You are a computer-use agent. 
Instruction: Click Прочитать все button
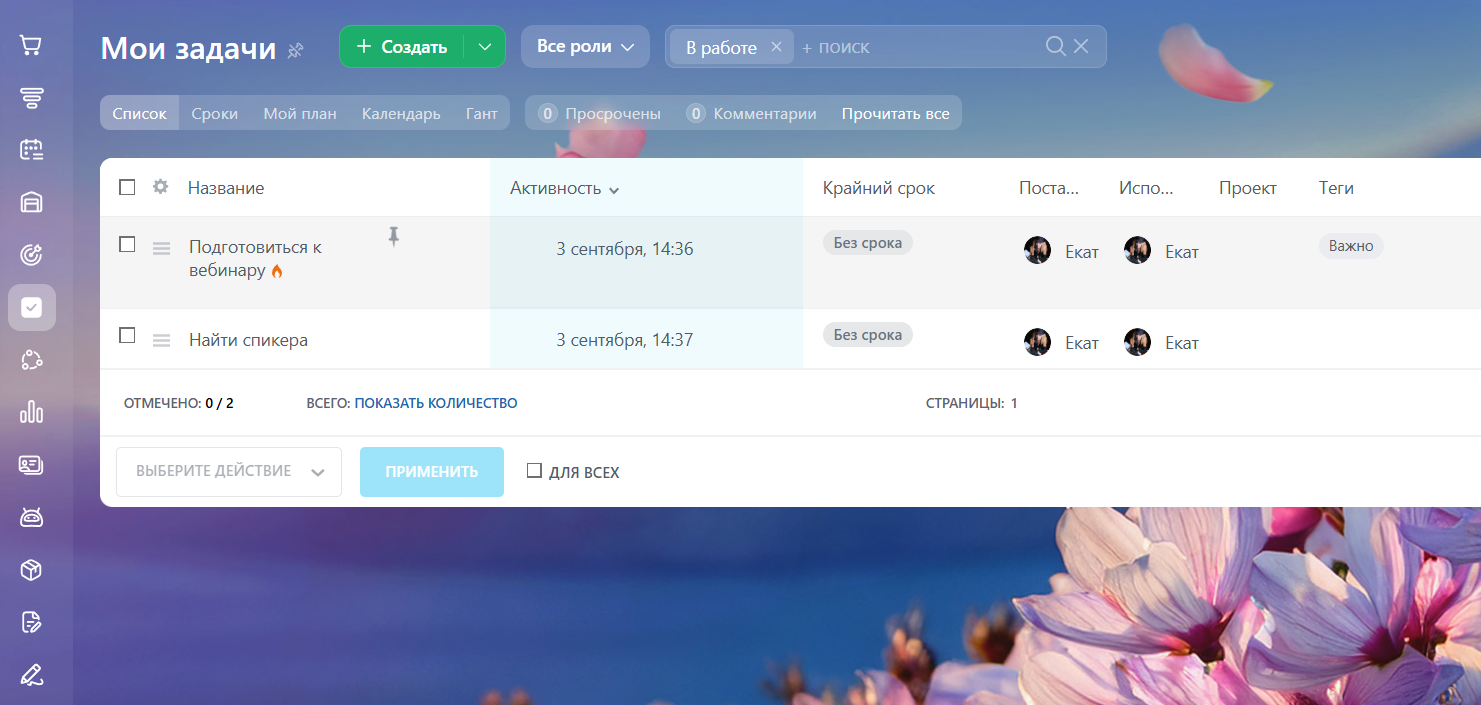click(x=895, y=113)
